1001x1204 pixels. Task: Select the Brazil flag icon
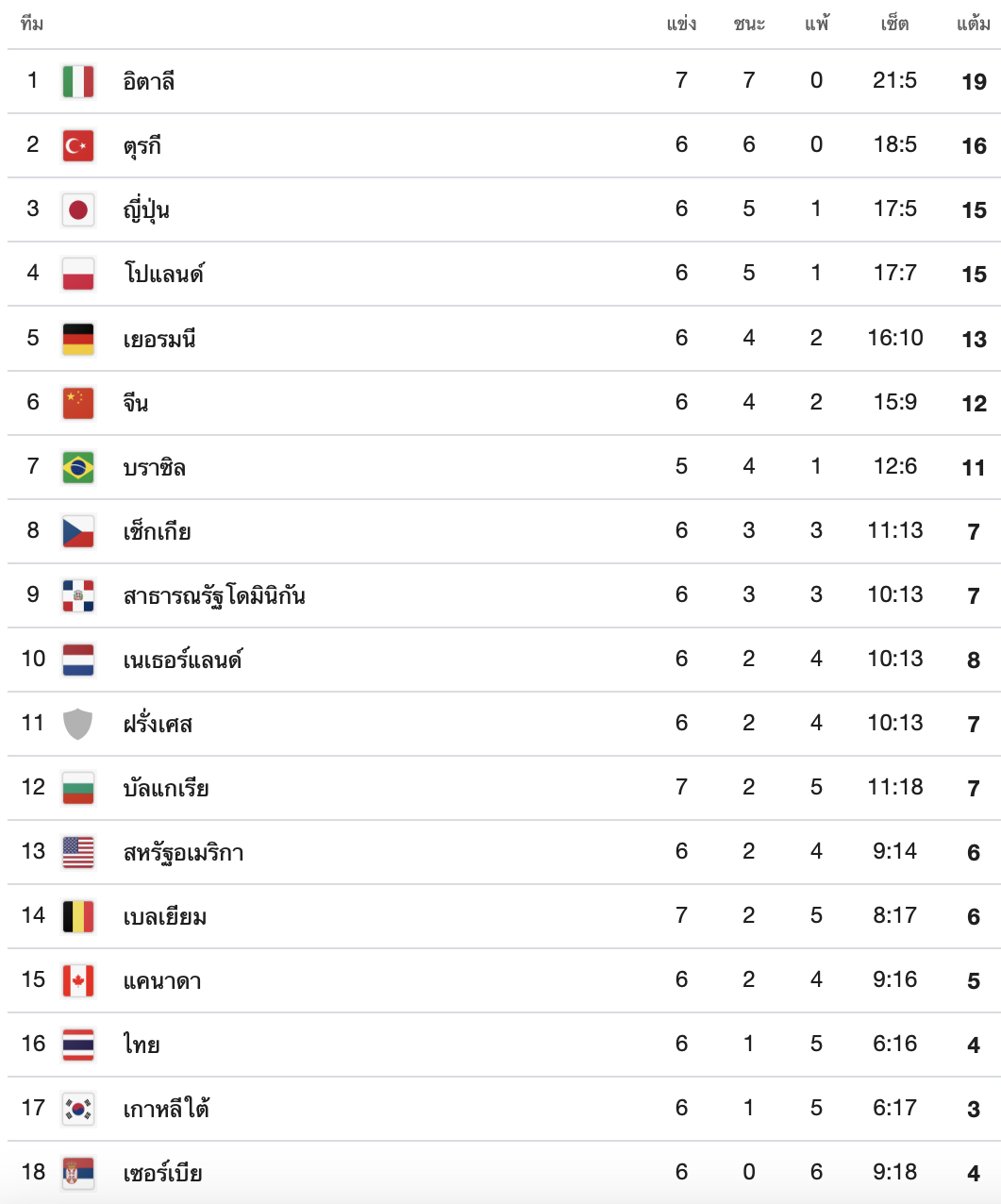point(78,467)
